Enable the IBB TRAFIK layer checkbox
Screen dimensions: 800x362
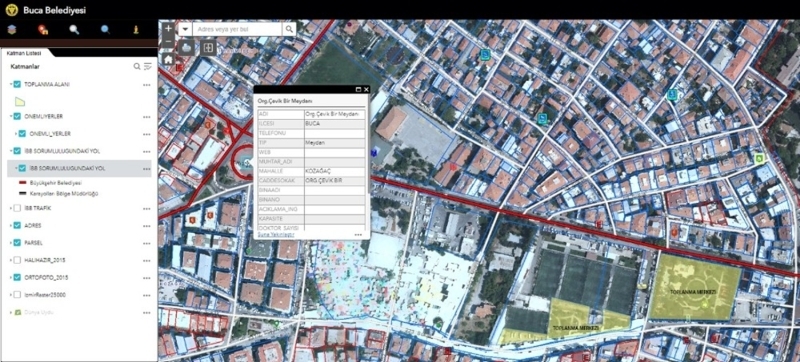pyautogui.click(x=17, y=208)
